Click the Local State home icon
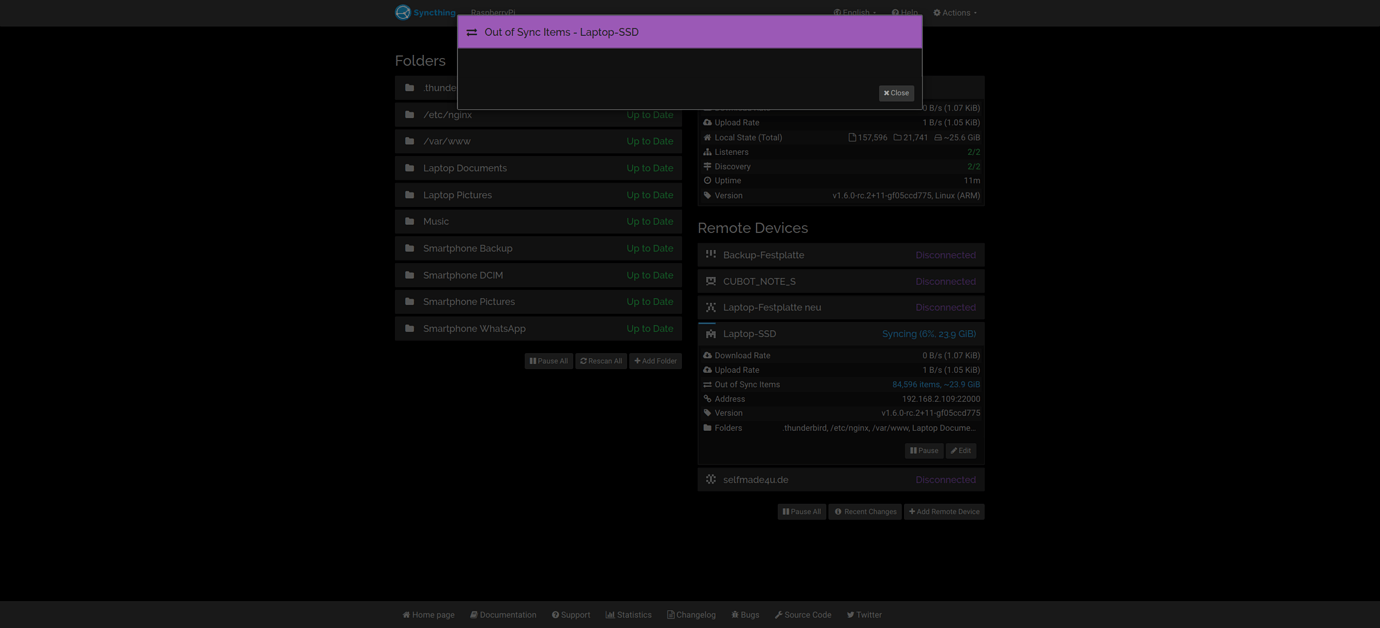This screenshot has height=628, width=1380. pos(707,138)
